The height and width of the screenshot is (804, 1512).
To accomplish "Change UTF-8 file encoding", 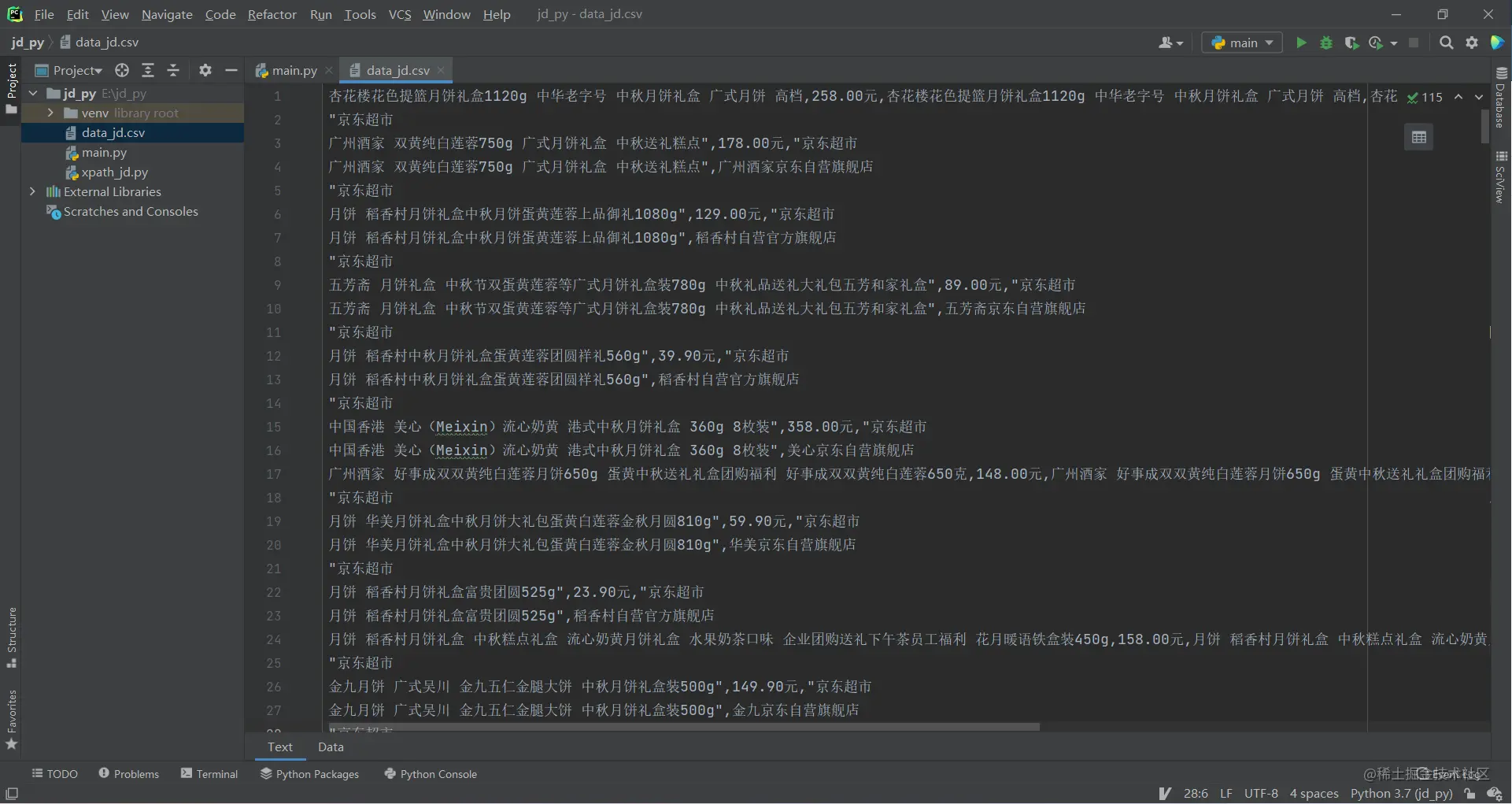I will pos(1261,793).
